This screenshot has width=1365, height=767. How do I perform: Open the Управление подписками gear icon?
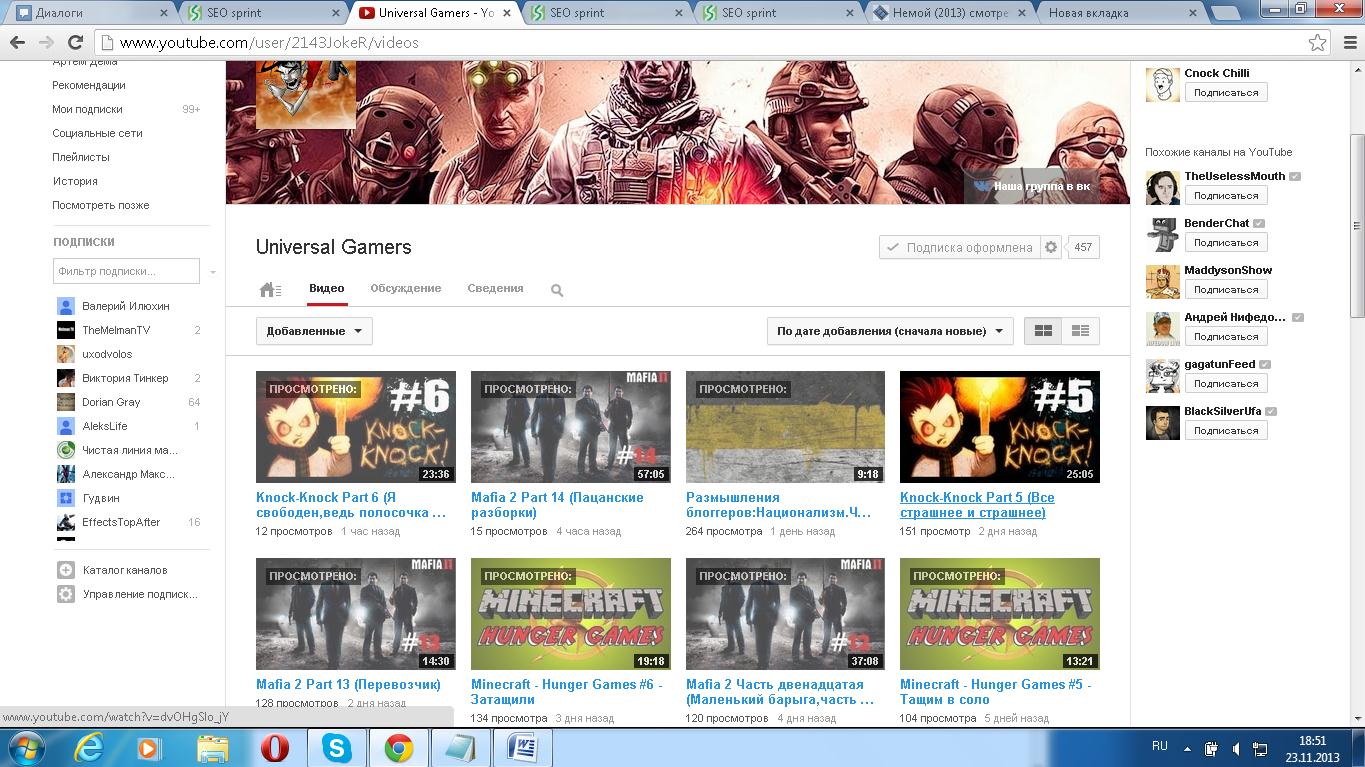66,594
